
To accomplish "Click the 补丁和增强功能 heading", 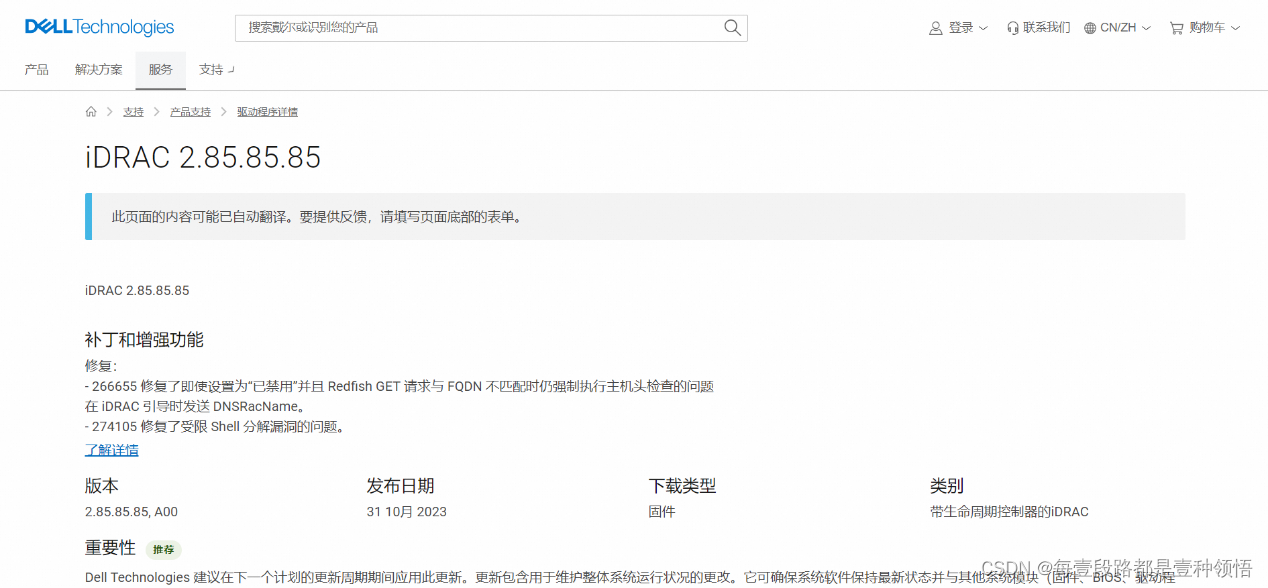I will (x=144, y=340).
